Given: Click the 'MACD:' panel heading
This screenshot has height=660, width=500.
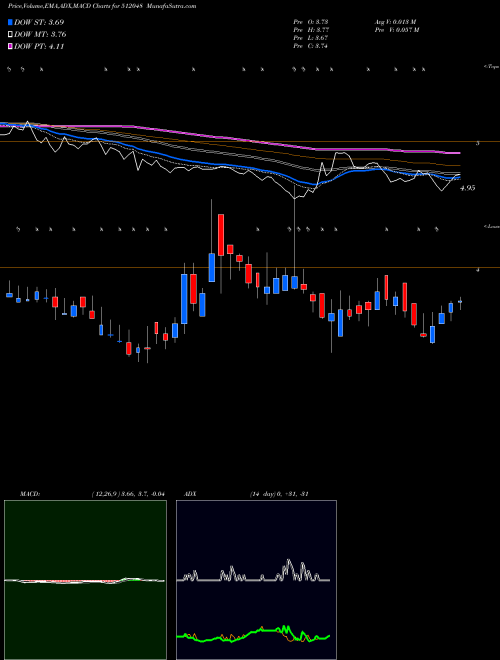Looking at the screenshot, I should tap(30, 494).
